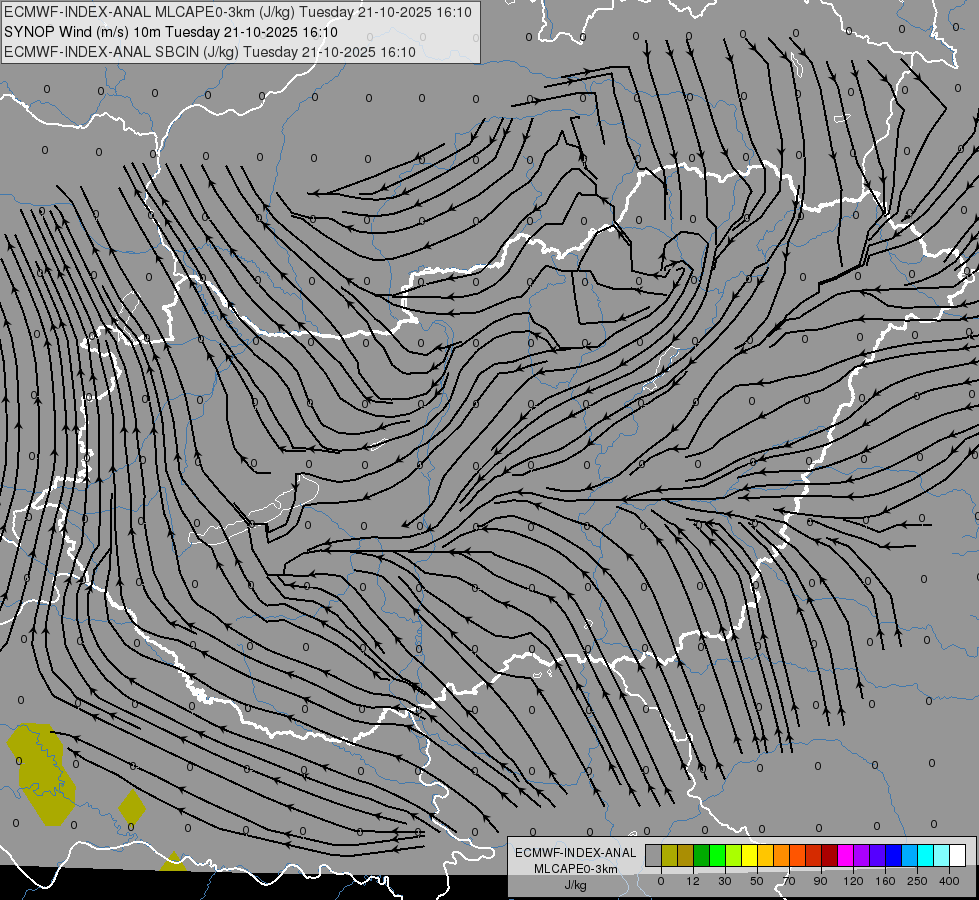Image resolution: width=979 pixels, height=900 pixels.
Task: Select the SYNOP Wind 10m header line
Action: [171, 32]
